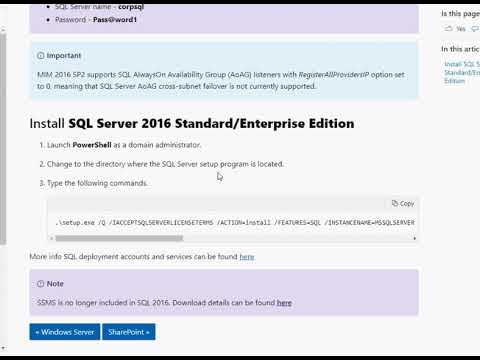The height and width of the screenshot is (360, 480).
Task: Click the setup.exe command text
Action: click(x=235, y=222)
